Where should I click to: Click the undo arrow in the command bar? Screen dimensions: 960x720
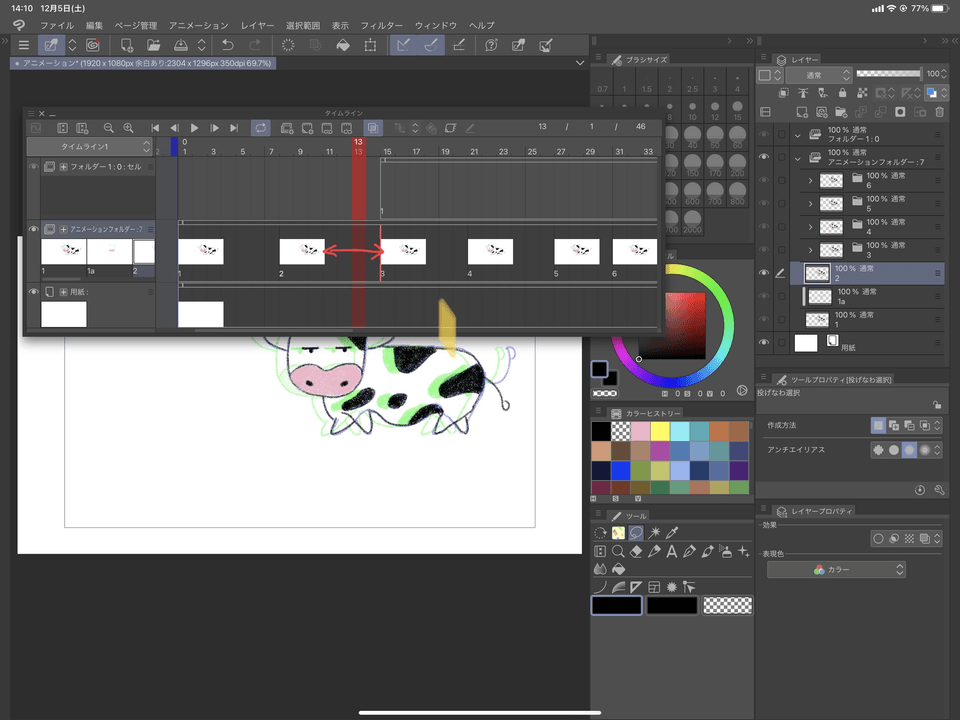[x=228, y=45]
